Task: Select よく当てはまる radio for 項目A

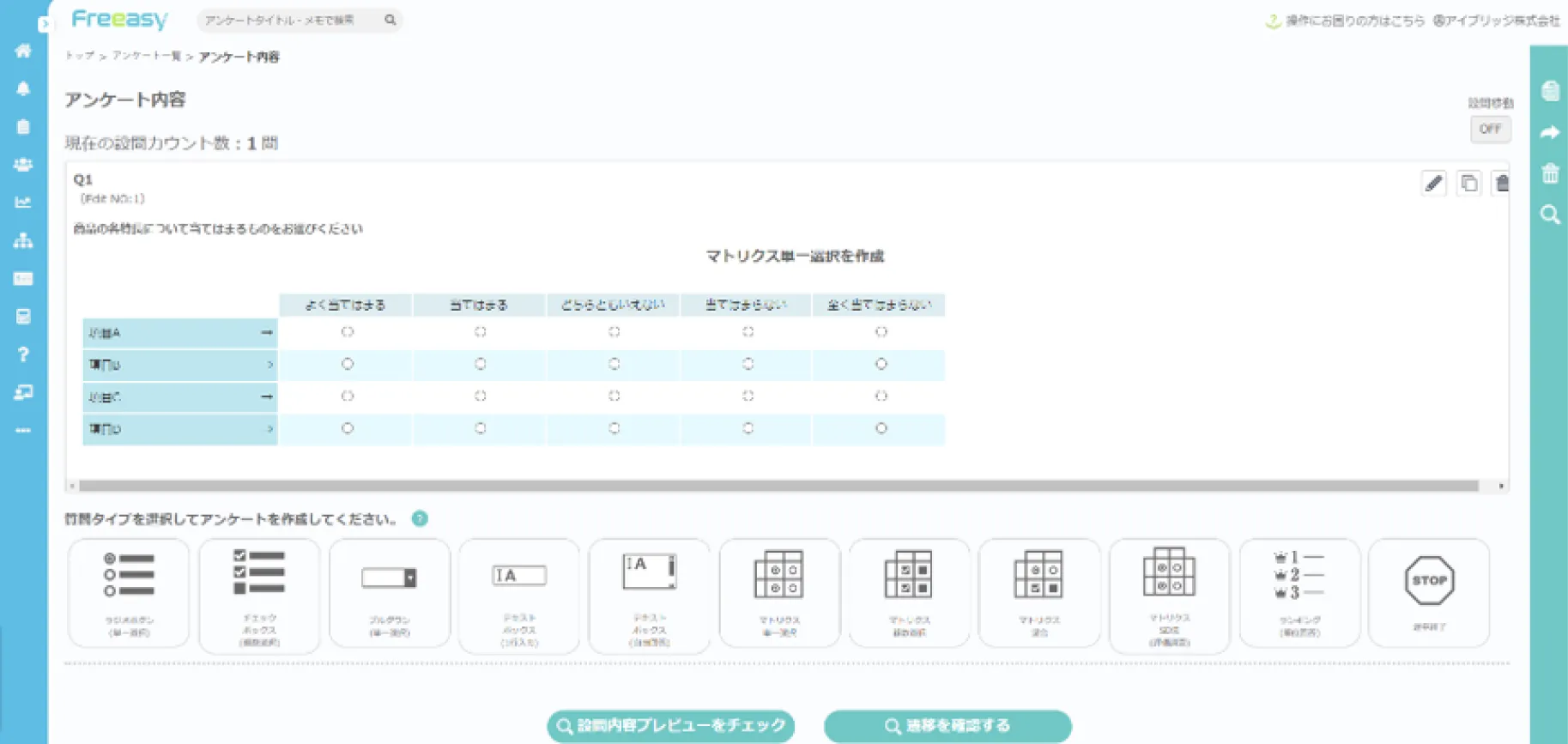Action: coord(348,332)
